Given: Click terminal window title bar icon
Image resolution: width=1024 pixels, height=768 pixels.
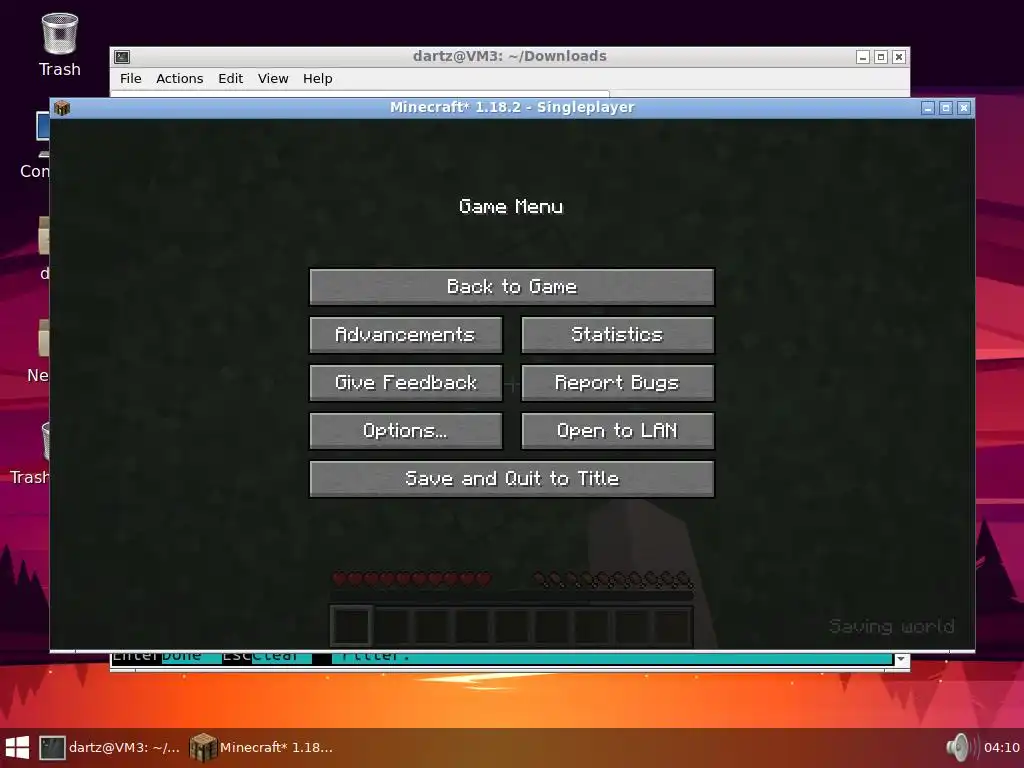Looking at the screenshot, I should click(x=122, y=57).
